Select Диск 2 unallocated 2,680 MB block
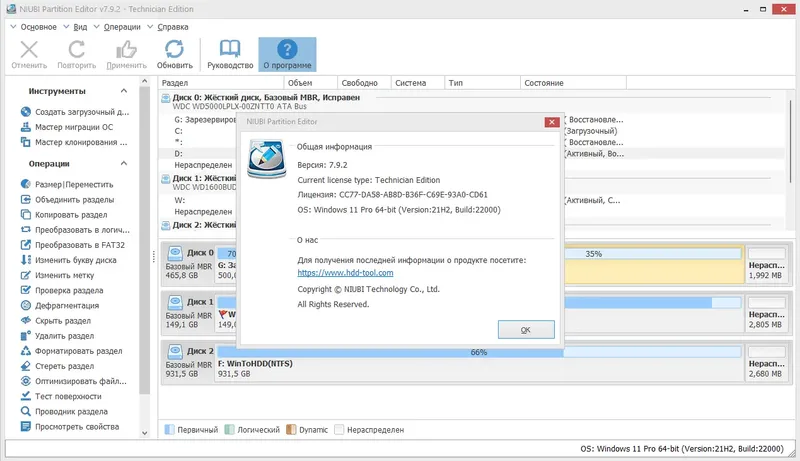800x461 pixels. click(766, 363)
